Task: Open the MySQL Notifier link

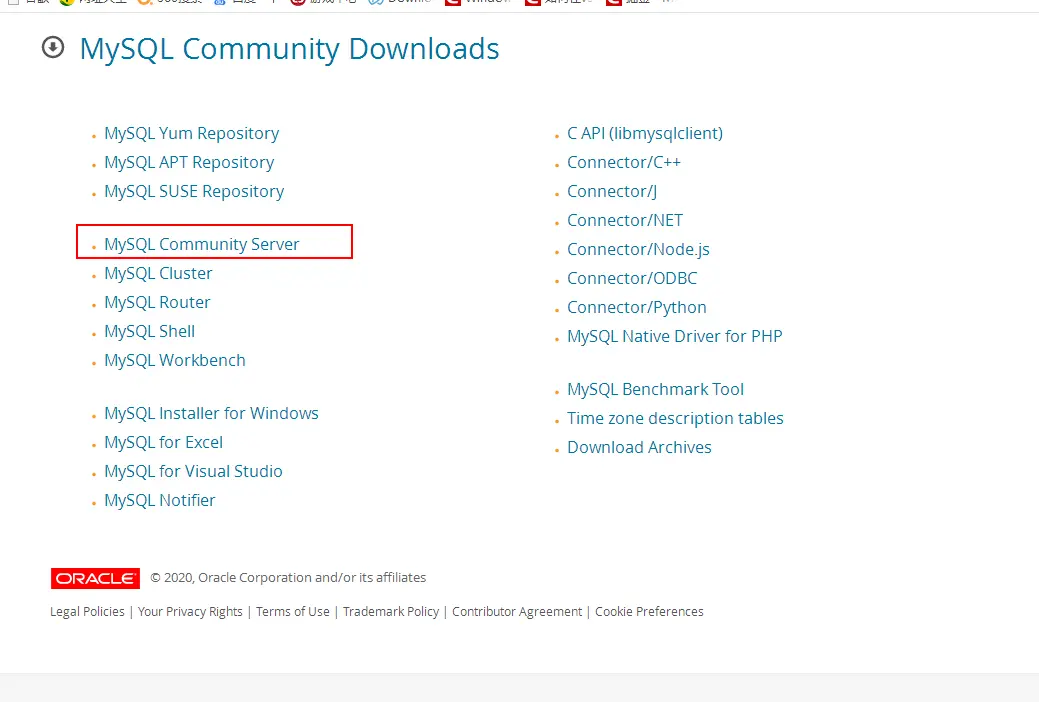Action: click(160, 500)
